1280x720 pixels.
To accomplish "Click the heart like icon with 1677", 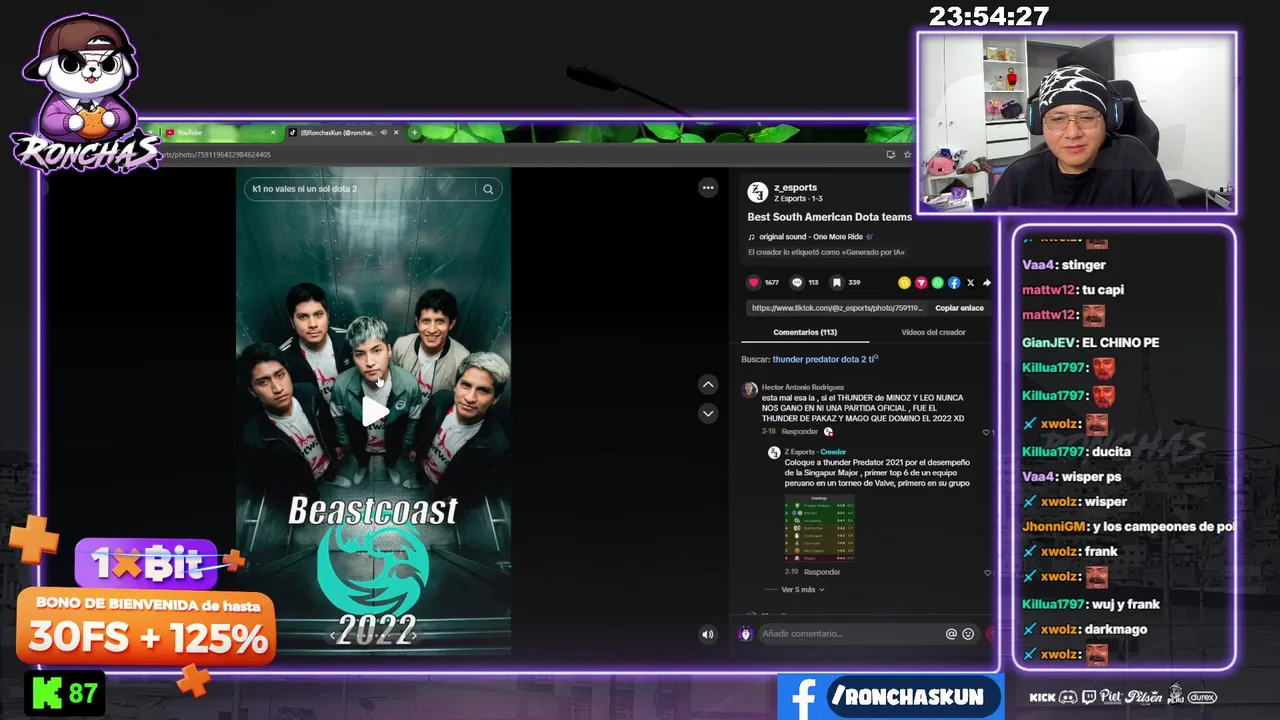I will click(754, 283).
